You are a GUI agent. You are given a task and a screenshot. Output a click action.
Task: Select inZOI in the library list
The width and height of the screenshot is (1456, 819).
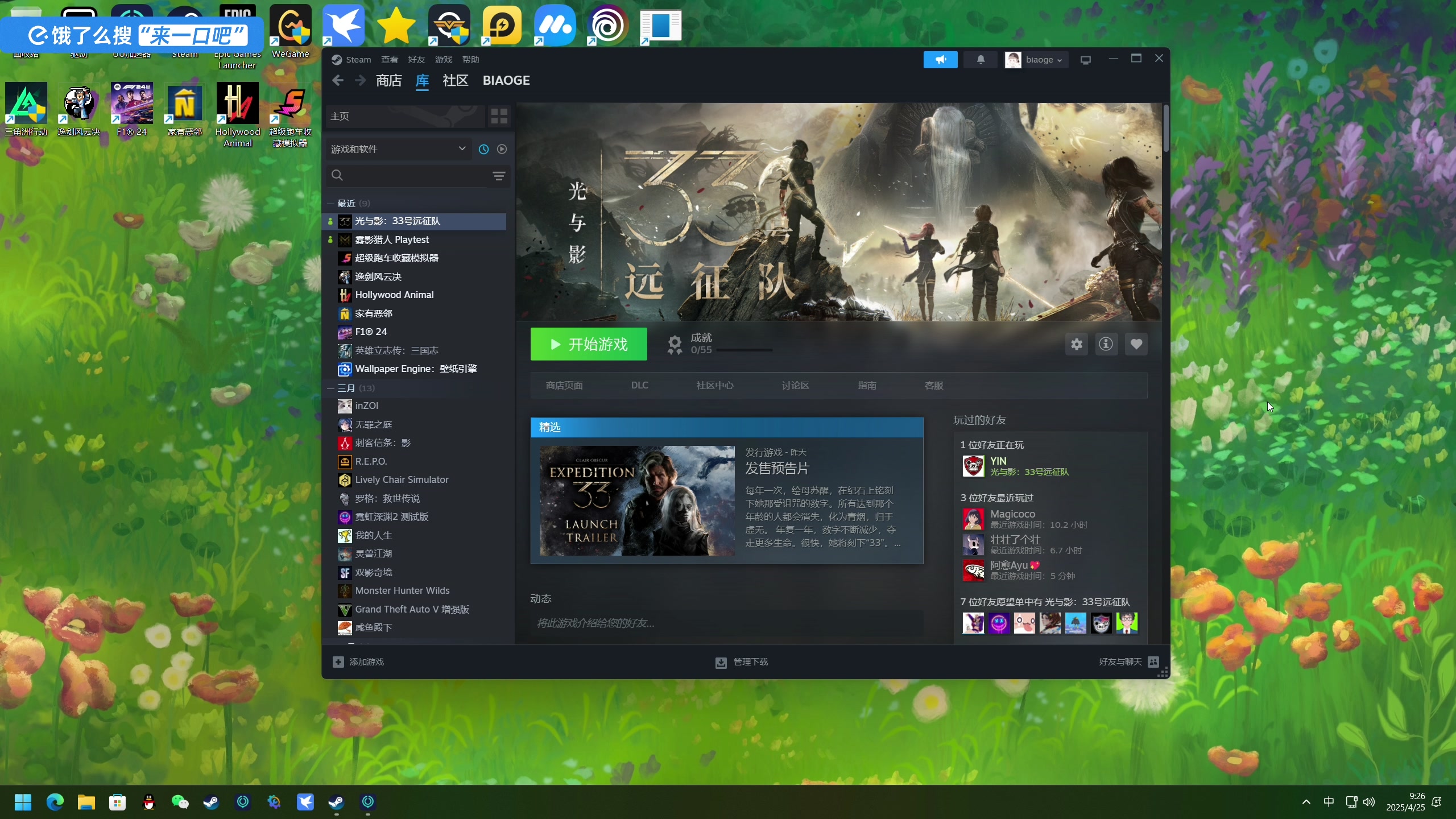[x=415, y=406]
